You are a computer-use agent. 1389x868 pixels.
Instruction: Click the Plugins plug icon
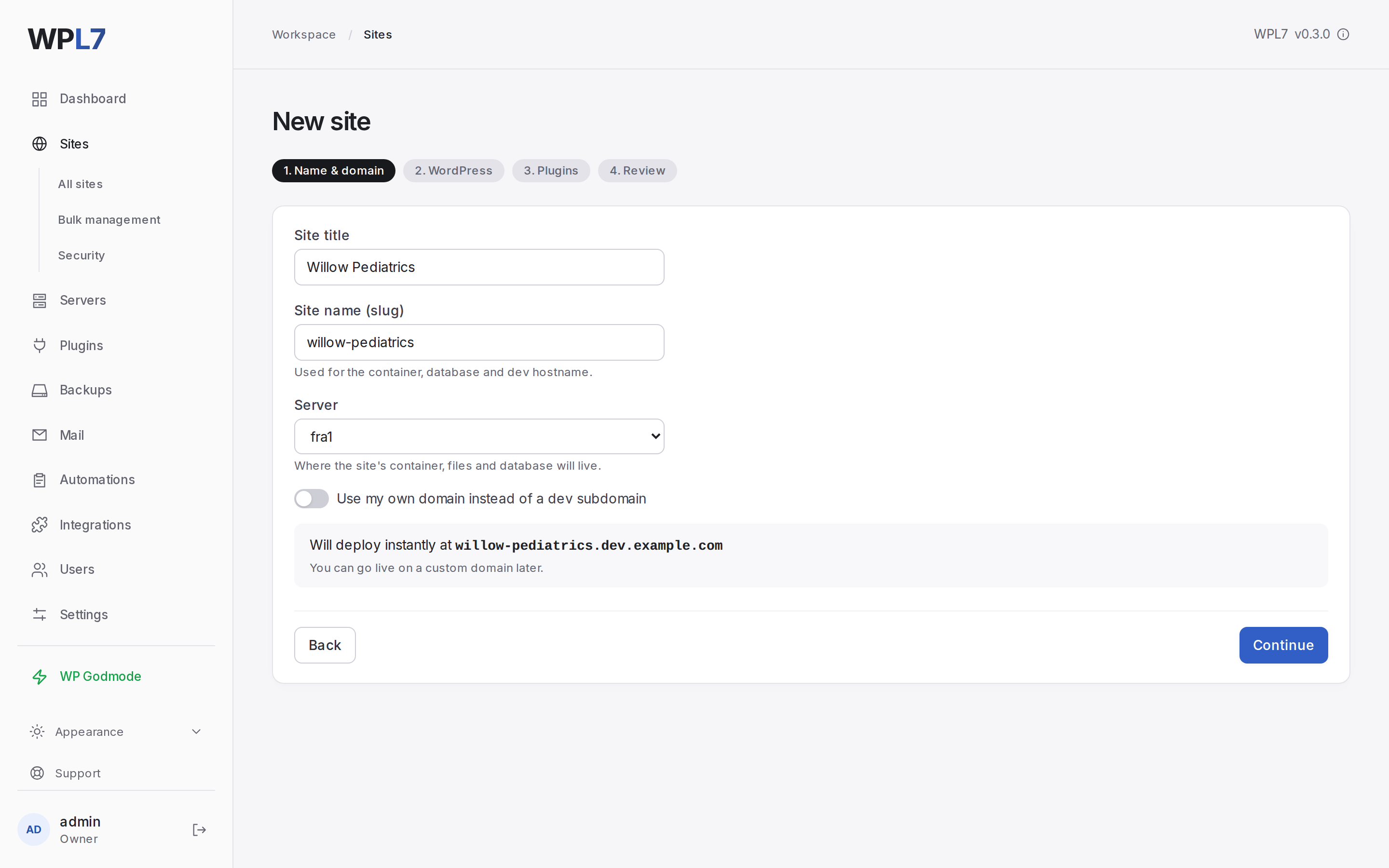(x=39, y=345)
